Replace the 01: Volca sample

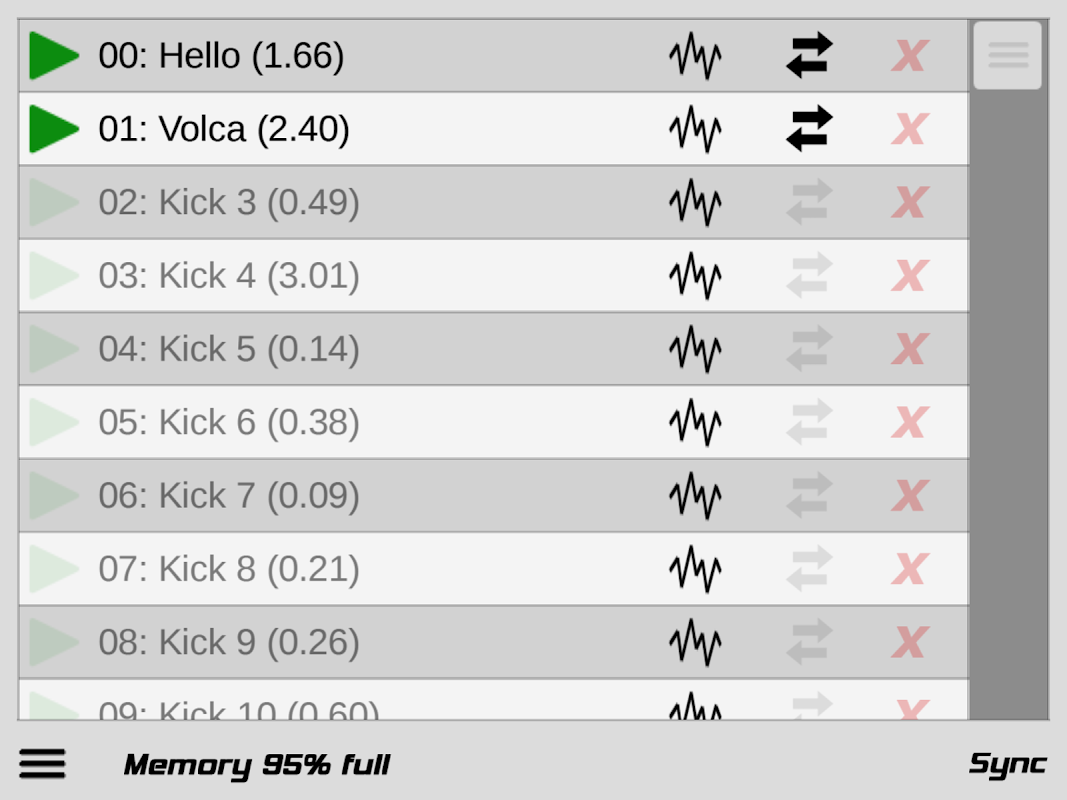[x=809, y=129]
